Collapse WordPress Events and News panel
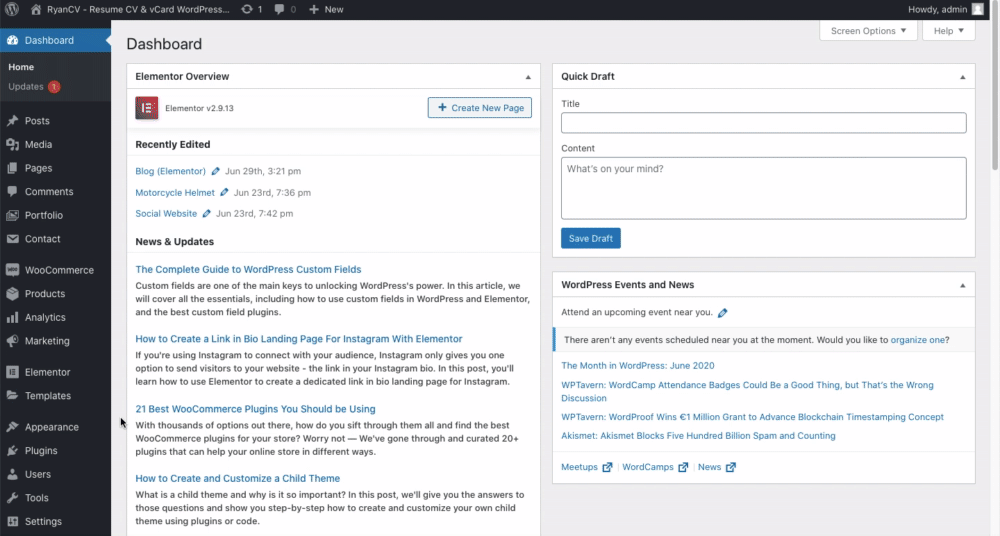 click(962, 285)
